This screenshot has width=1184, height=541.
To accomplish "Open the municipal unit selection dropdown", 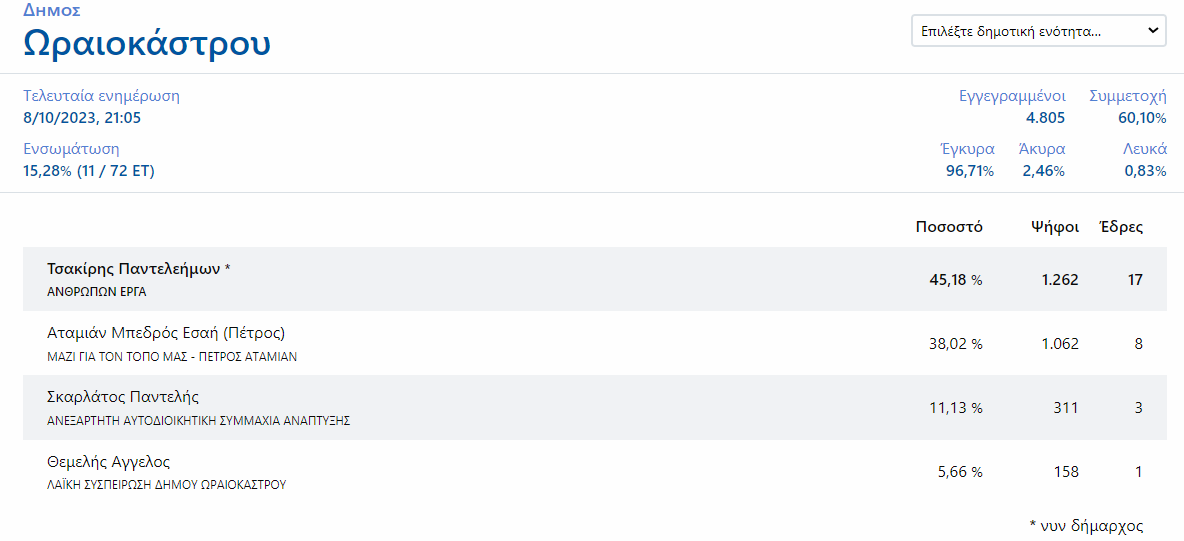I will tap(1039, 31).
